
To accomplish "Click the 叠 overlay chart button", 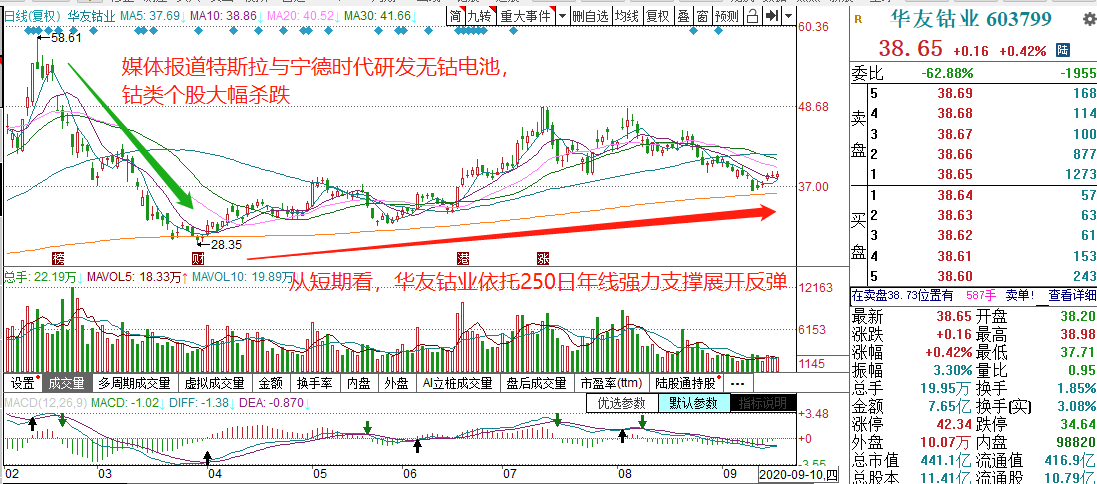I will click(684, 16).
